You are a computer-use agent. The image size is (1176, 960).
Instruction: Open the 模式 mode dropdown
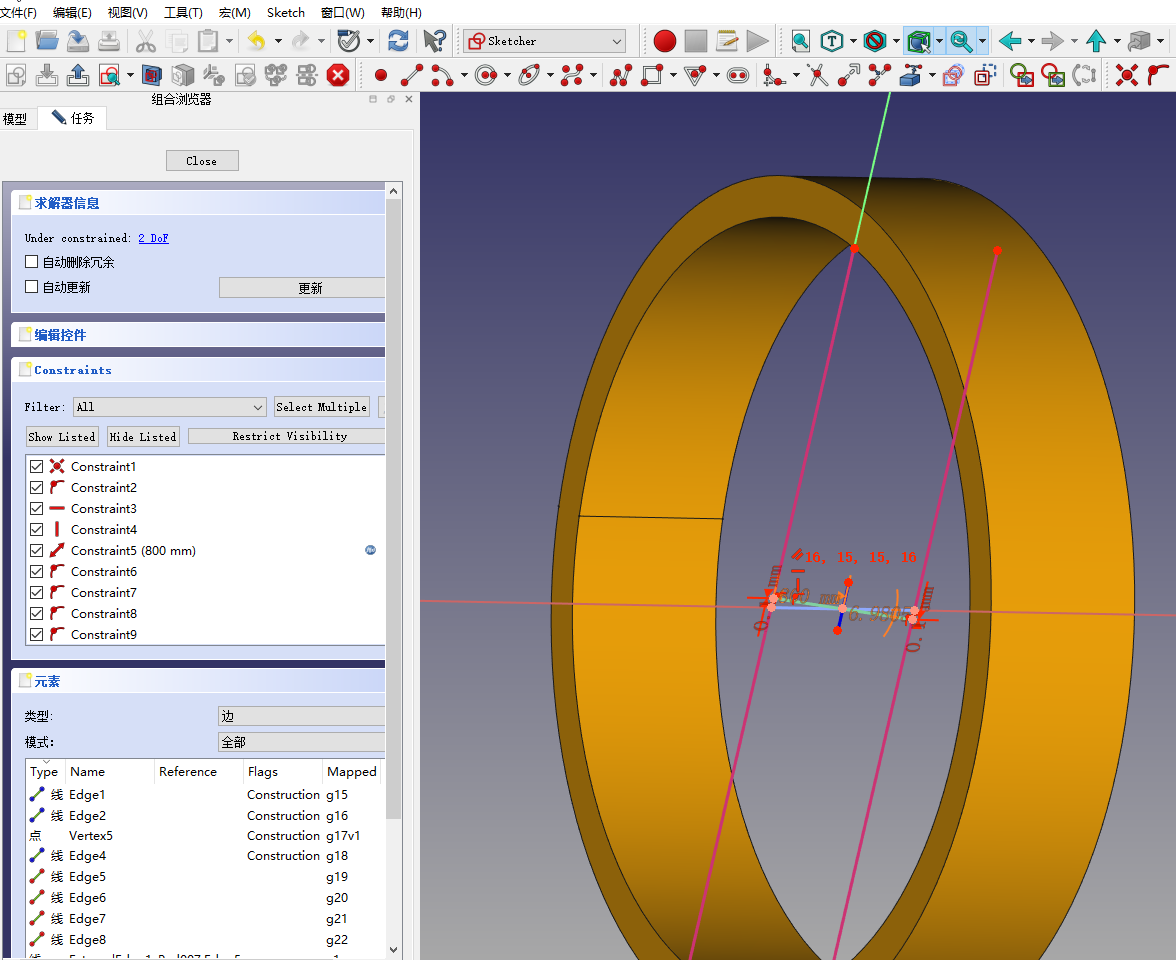pyautogui.click(x=302, y=742)
